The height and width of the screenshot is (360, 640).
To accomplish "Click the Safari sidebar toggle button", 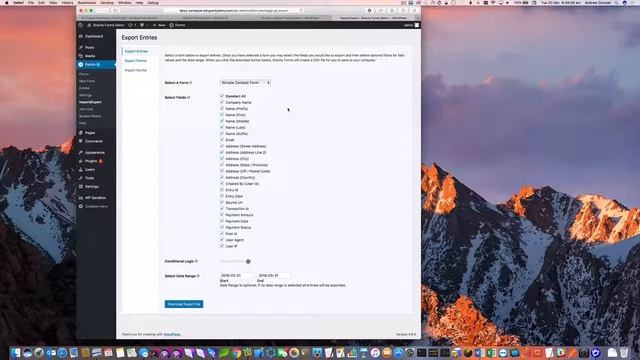I will 116,11.
